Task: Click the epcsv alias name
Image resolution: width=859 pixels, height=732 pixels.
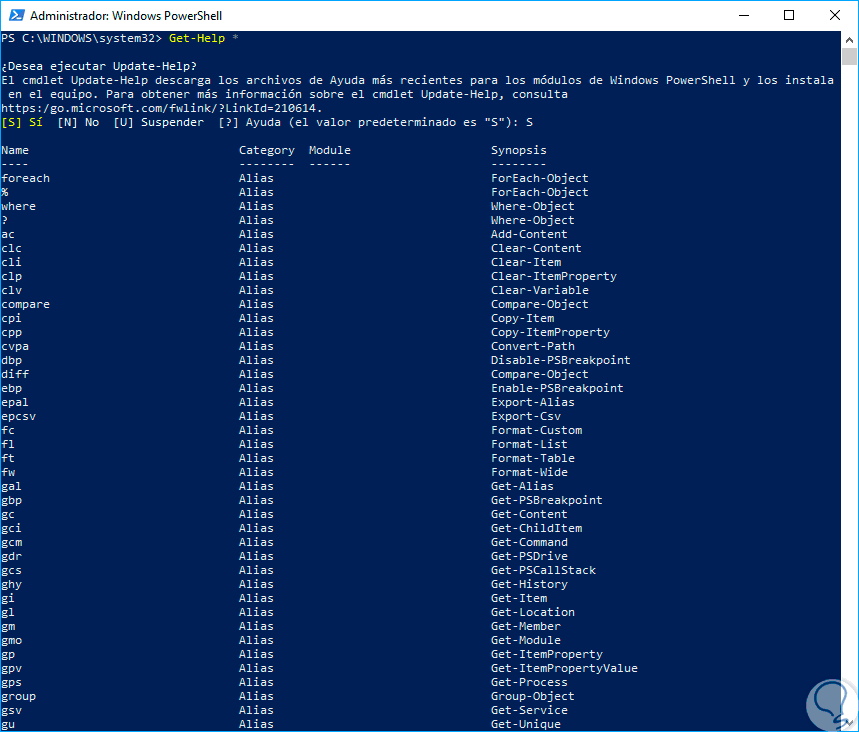Action: pyautogui.click(x=19, y=416)
